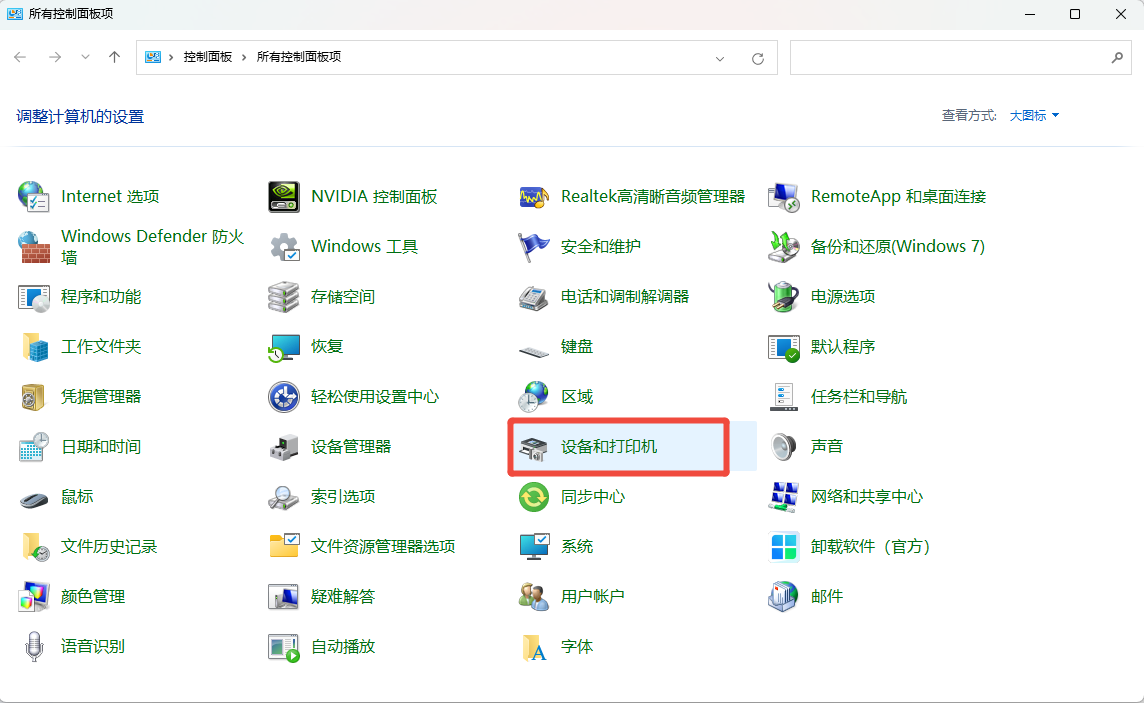
Task: Open the 默认程序 icon
Action: point(784,347)
